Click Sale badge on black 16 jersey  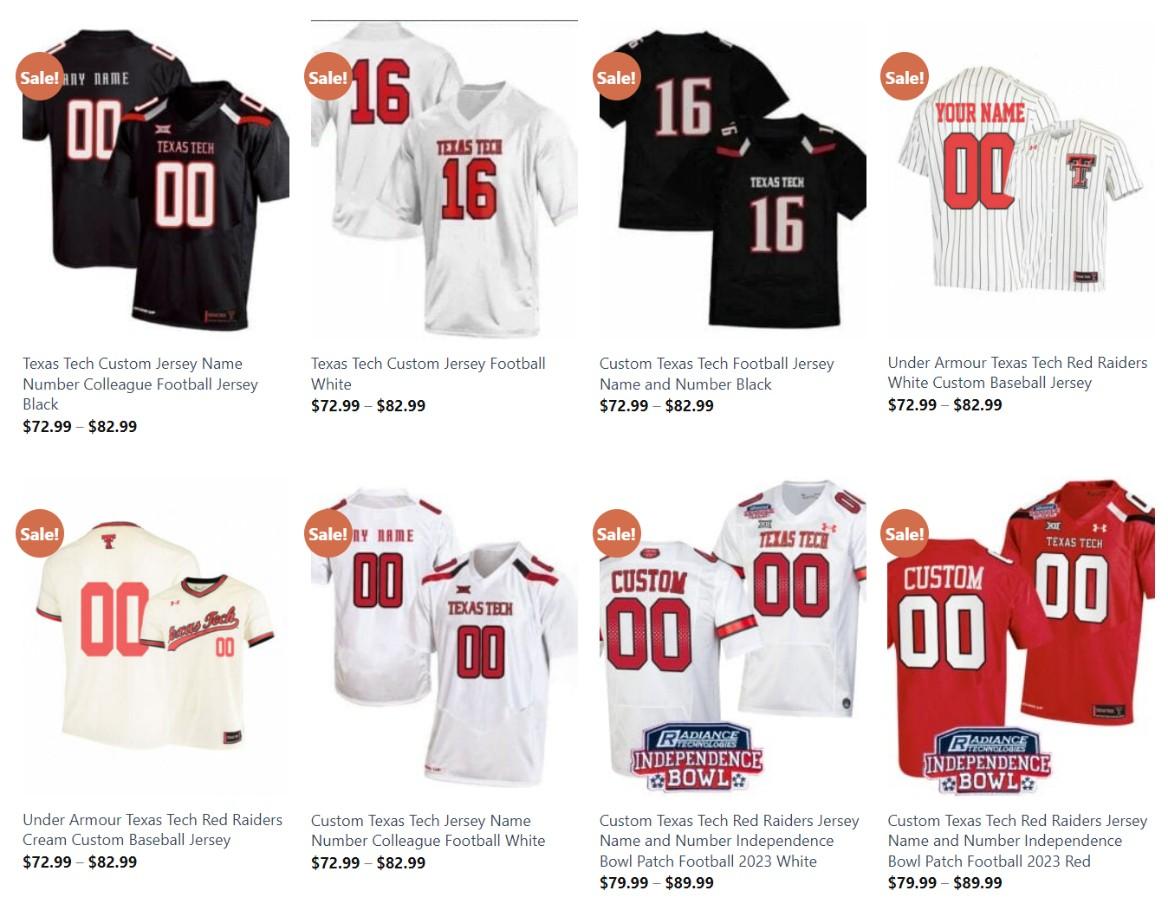point(616,77)
